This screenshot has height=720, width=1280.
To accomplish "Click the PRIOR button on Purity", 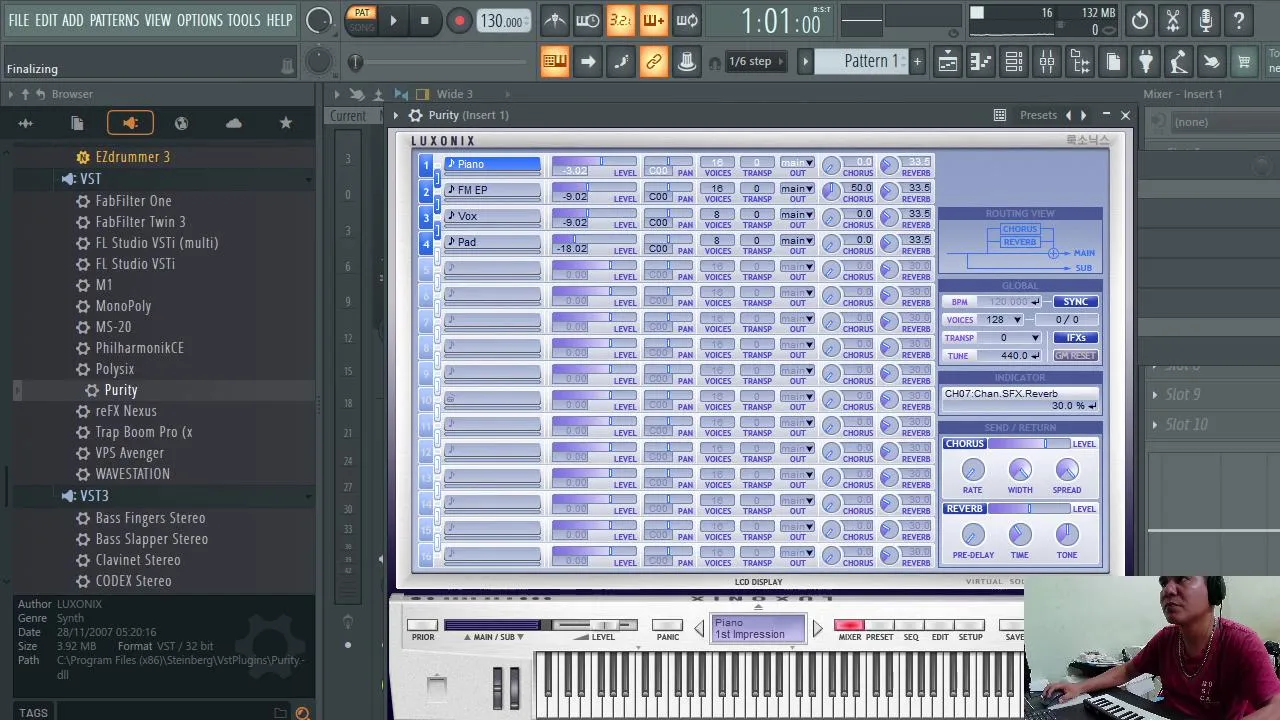I will 423,626.
